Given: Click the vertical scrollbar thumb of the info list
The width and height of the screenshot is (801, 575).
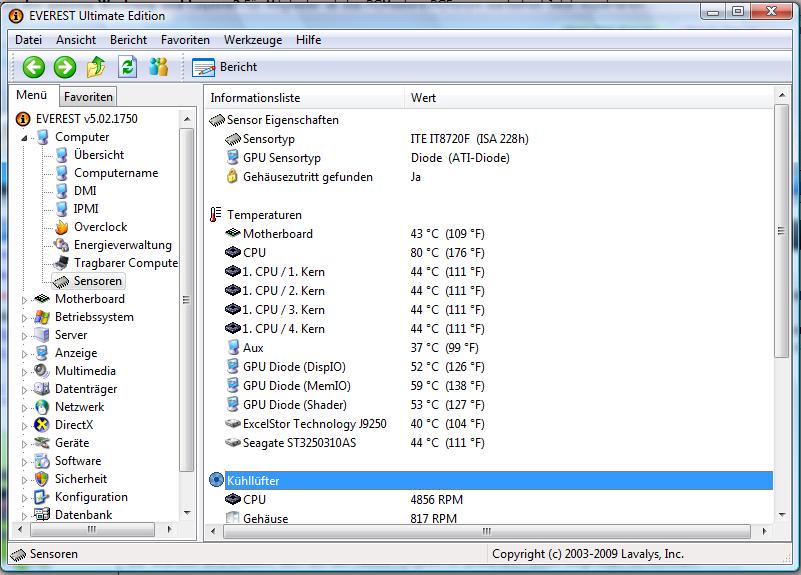Looking at the screenshot, I should point(781,231).
